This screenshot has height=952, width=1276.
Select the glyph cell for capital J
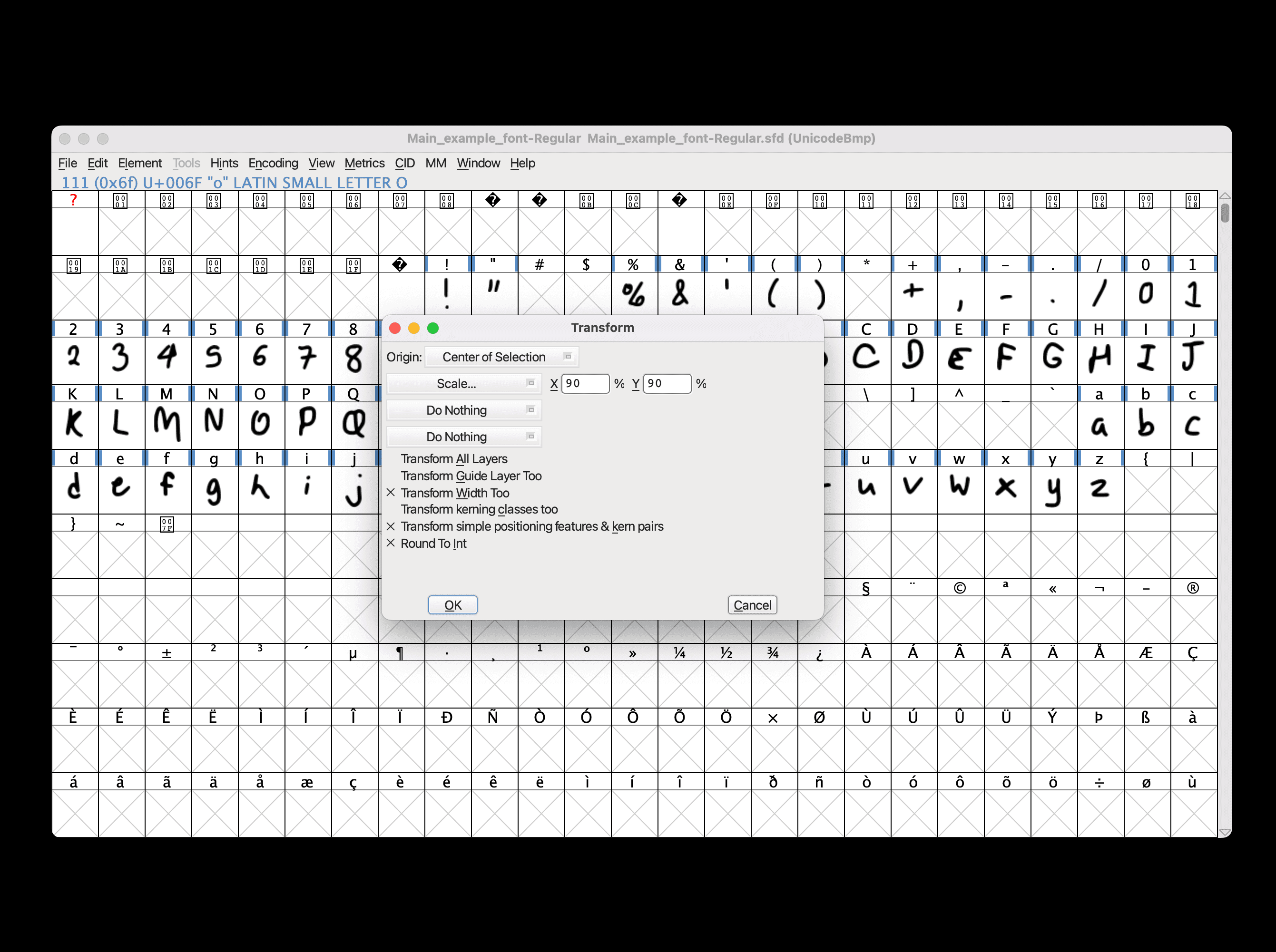click(x=1194, y=361)
